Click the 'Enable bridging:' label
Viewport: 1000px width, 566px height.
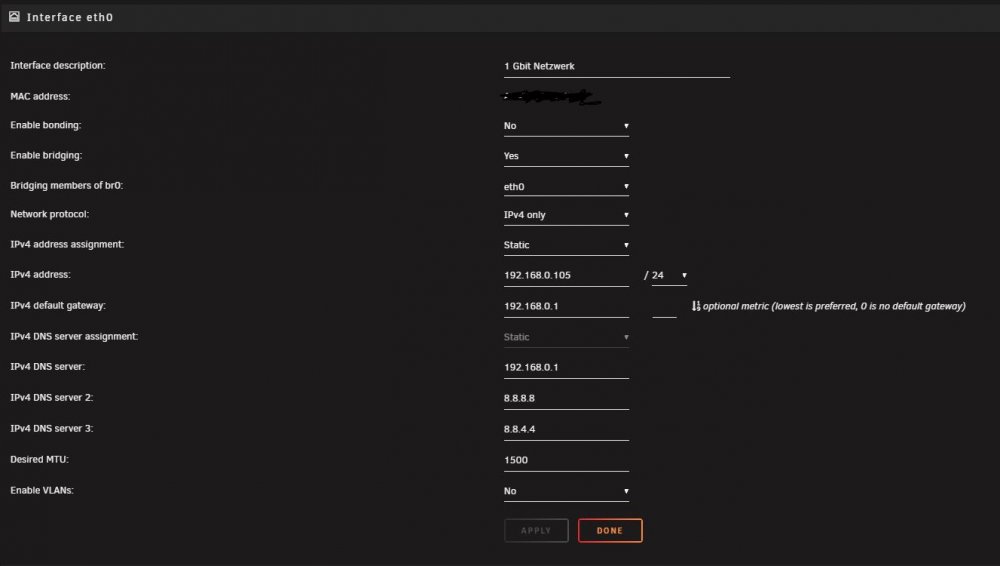click(46, 155)
